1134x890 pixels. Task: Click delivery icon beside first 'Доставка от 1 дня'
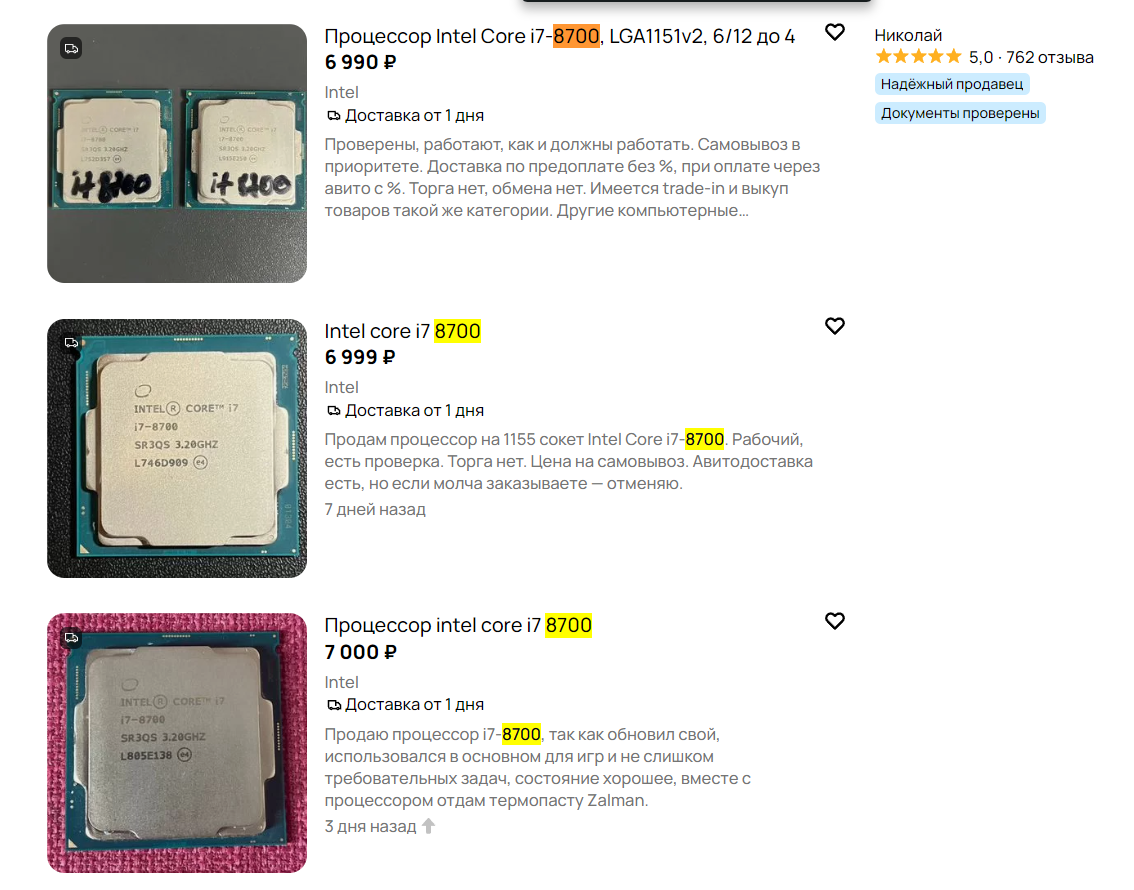pyautogui.click(x=333, y=116)
